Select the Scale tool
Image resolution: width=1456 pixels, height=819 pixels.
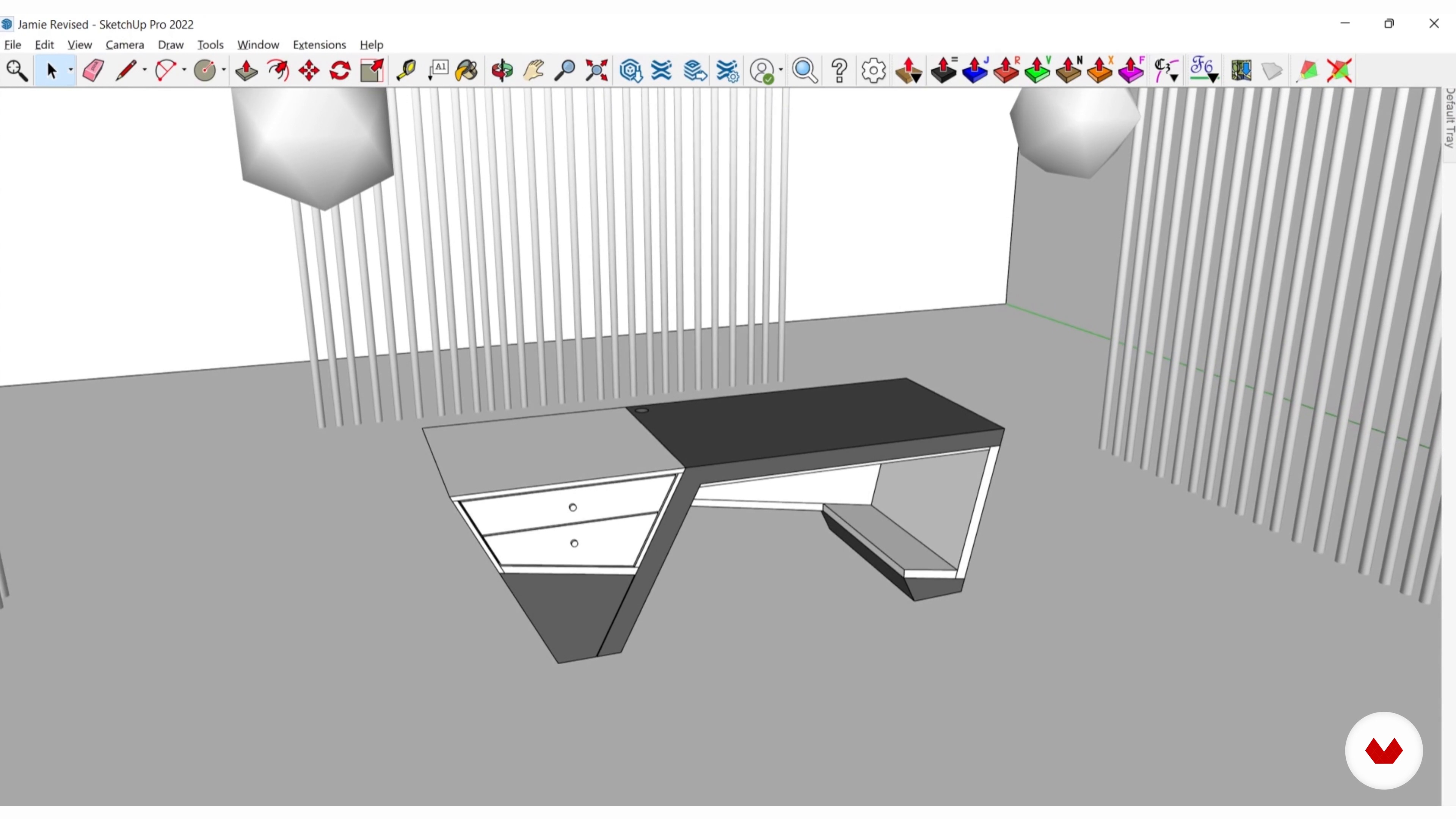click(372, 71)
